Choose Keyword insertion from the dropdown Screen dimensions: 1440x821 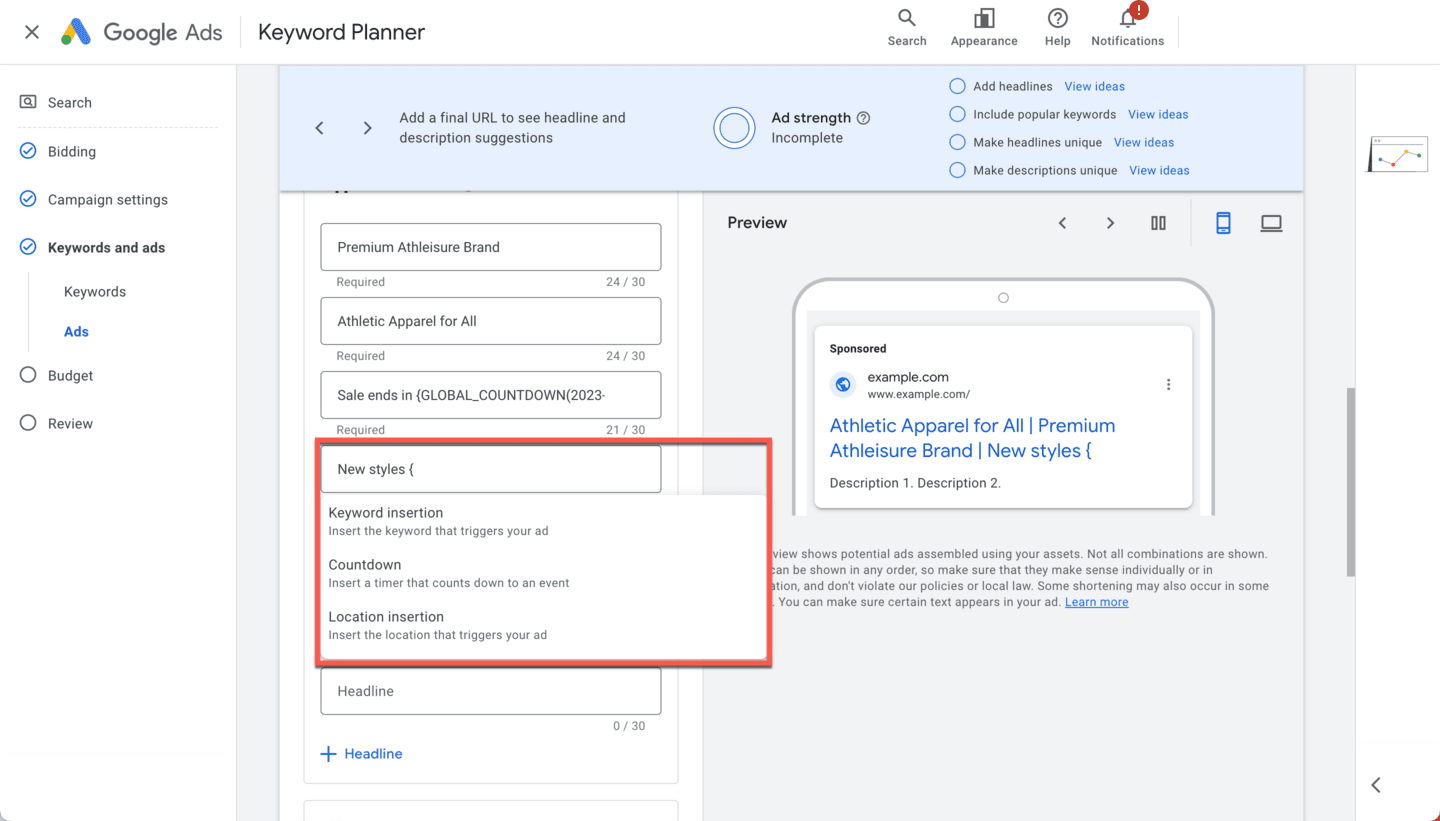(543, 521)
